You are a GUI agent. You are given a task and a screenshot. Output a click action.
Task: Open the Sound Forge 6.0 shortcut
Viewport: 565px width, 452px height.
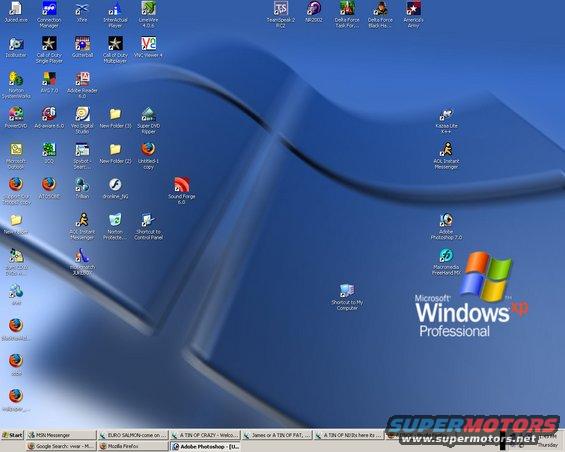[182, 190]
